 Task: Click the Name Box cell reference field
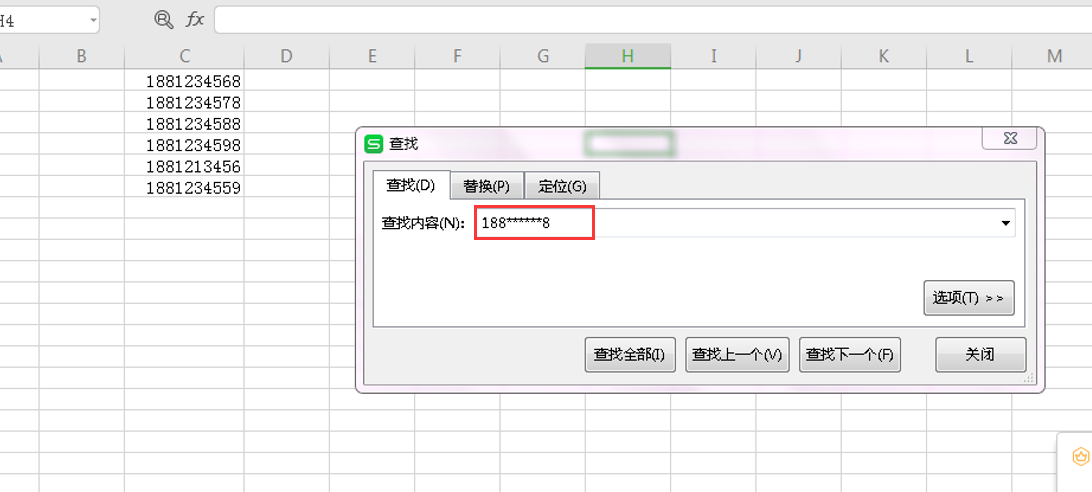pos(43,20)
